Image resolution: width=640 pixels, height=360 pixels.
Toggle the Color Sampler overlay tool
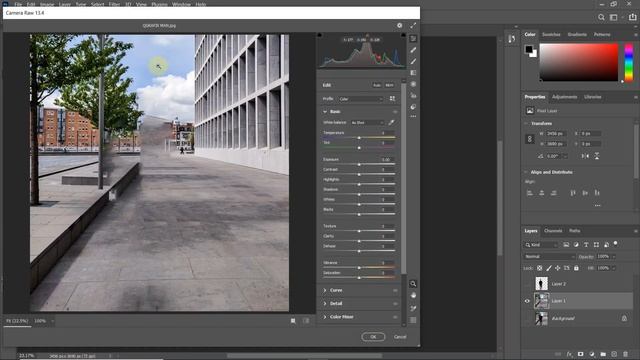413,309
